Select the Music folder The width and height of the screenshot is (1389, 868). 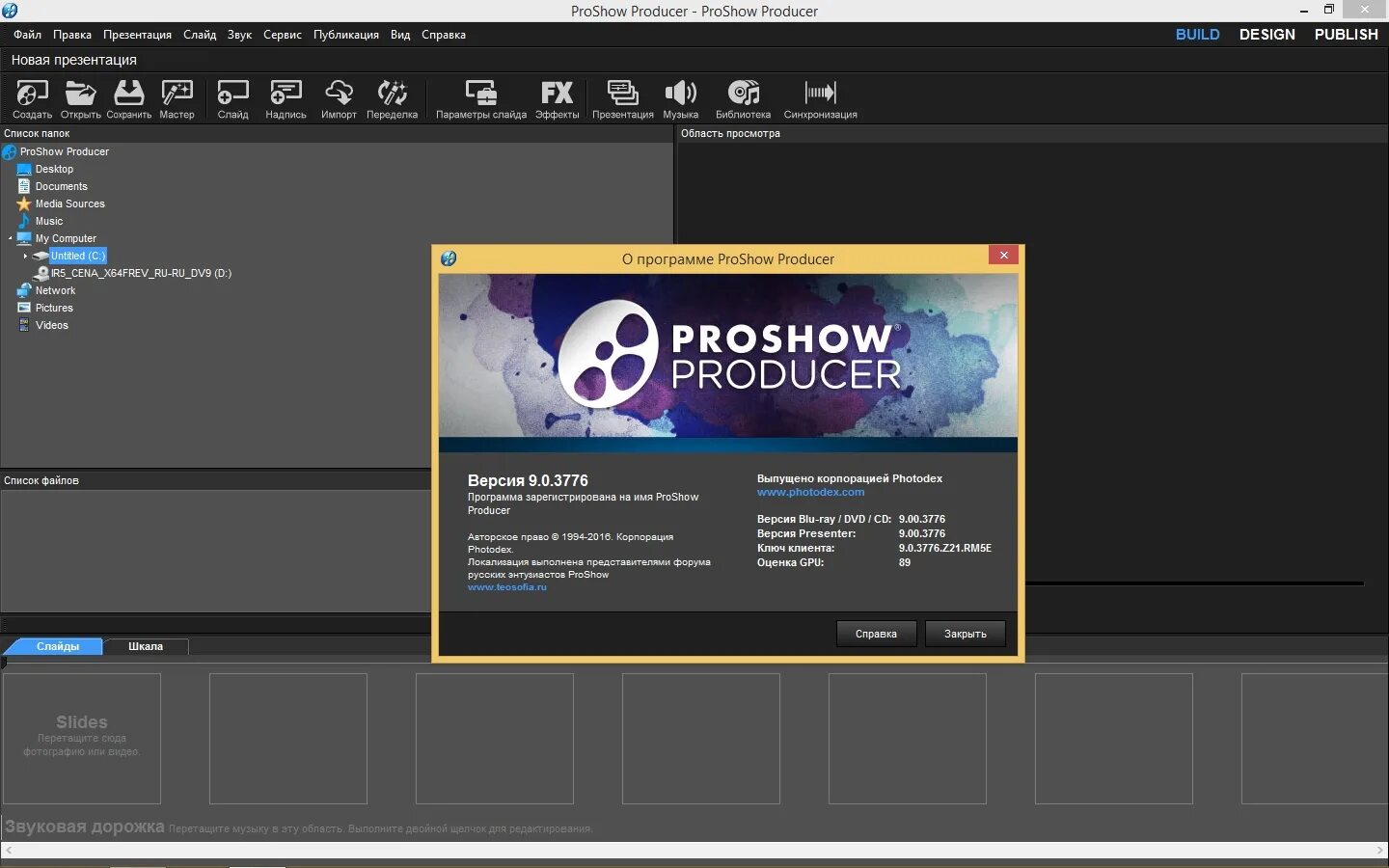[x=48, y=221]
